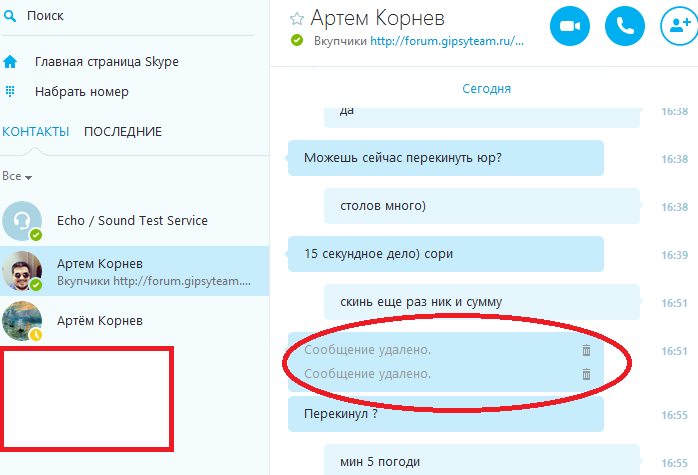The width and height of the screenshot is (698, 475).
Task: Click the Skype home icon
Action: [x=10, y=61]
